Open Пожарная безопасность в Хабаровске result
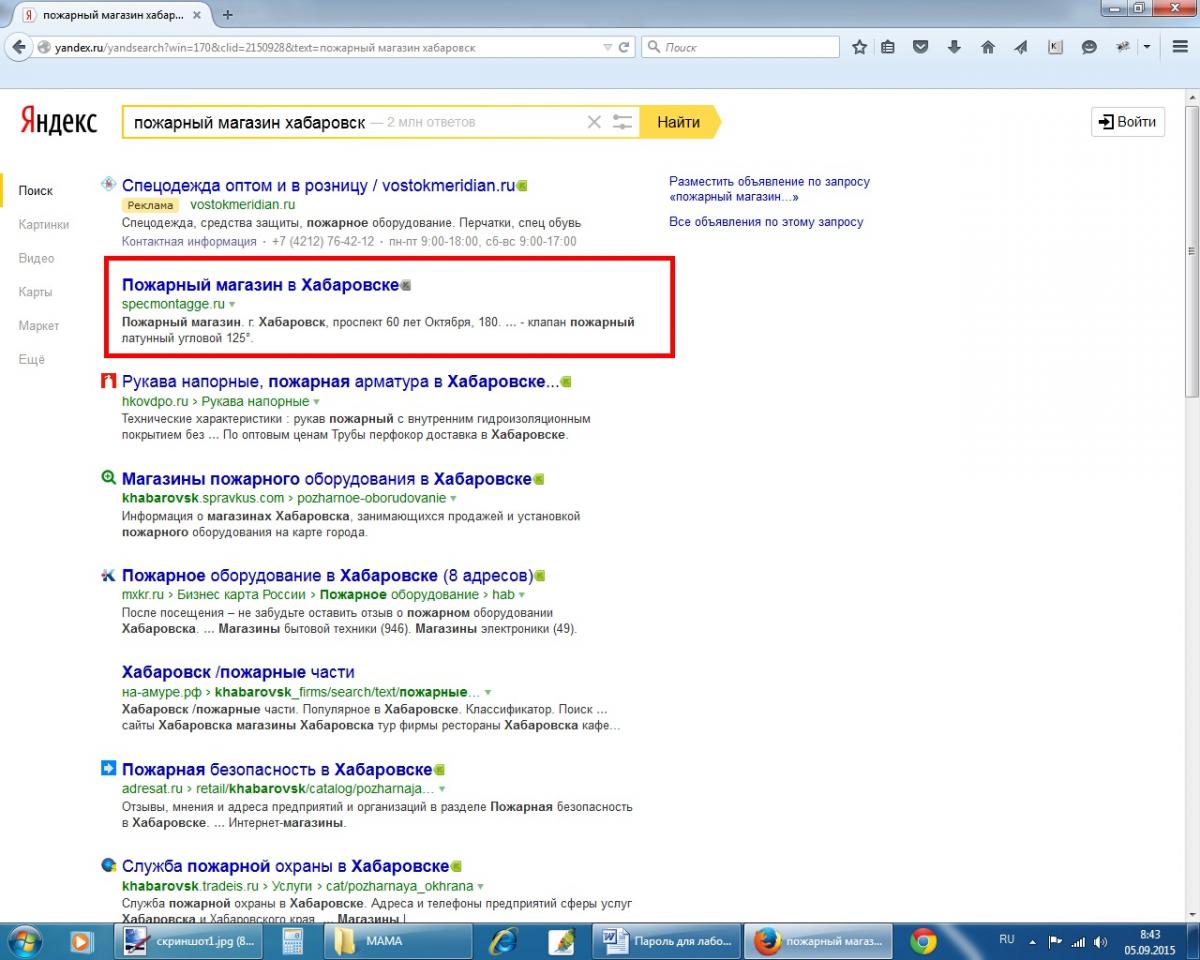The width and height of the screenshot is (1200, 960). tap(277, 770)
